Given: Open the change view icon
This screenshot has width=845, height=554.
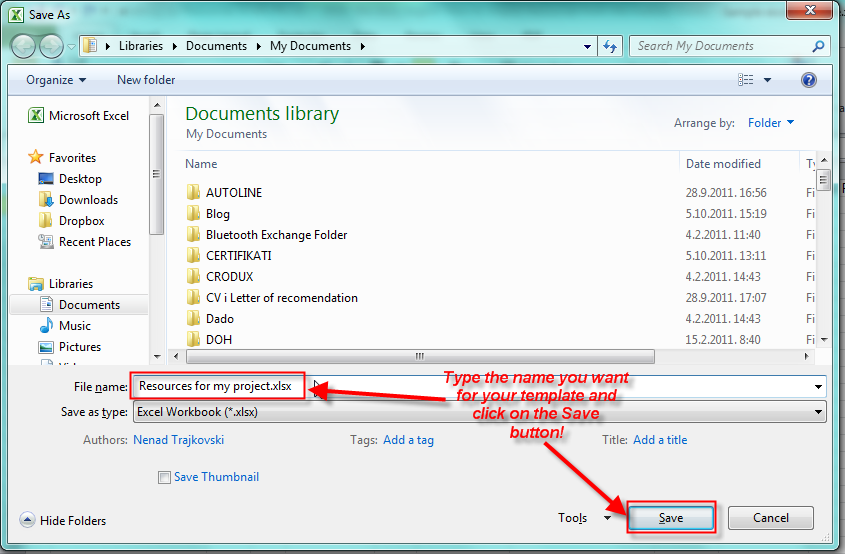Looking at the screenshot, I should (746, 80).
